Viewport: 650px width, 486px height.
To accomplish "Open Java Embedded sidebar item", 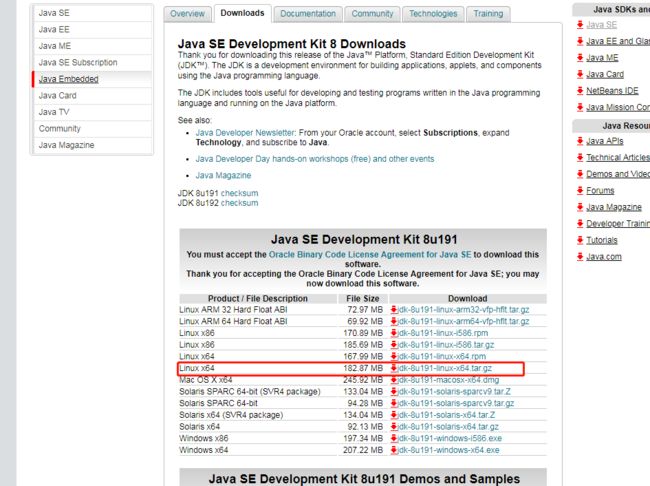I will [x=92, y=79].
